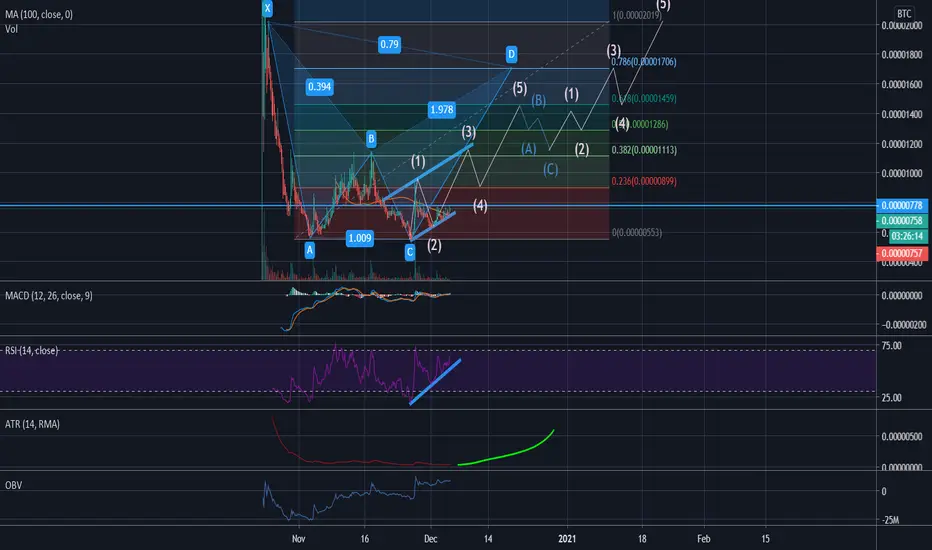Click the Vol indicator legend label
The image size is (932, 550).
point(11,29)
